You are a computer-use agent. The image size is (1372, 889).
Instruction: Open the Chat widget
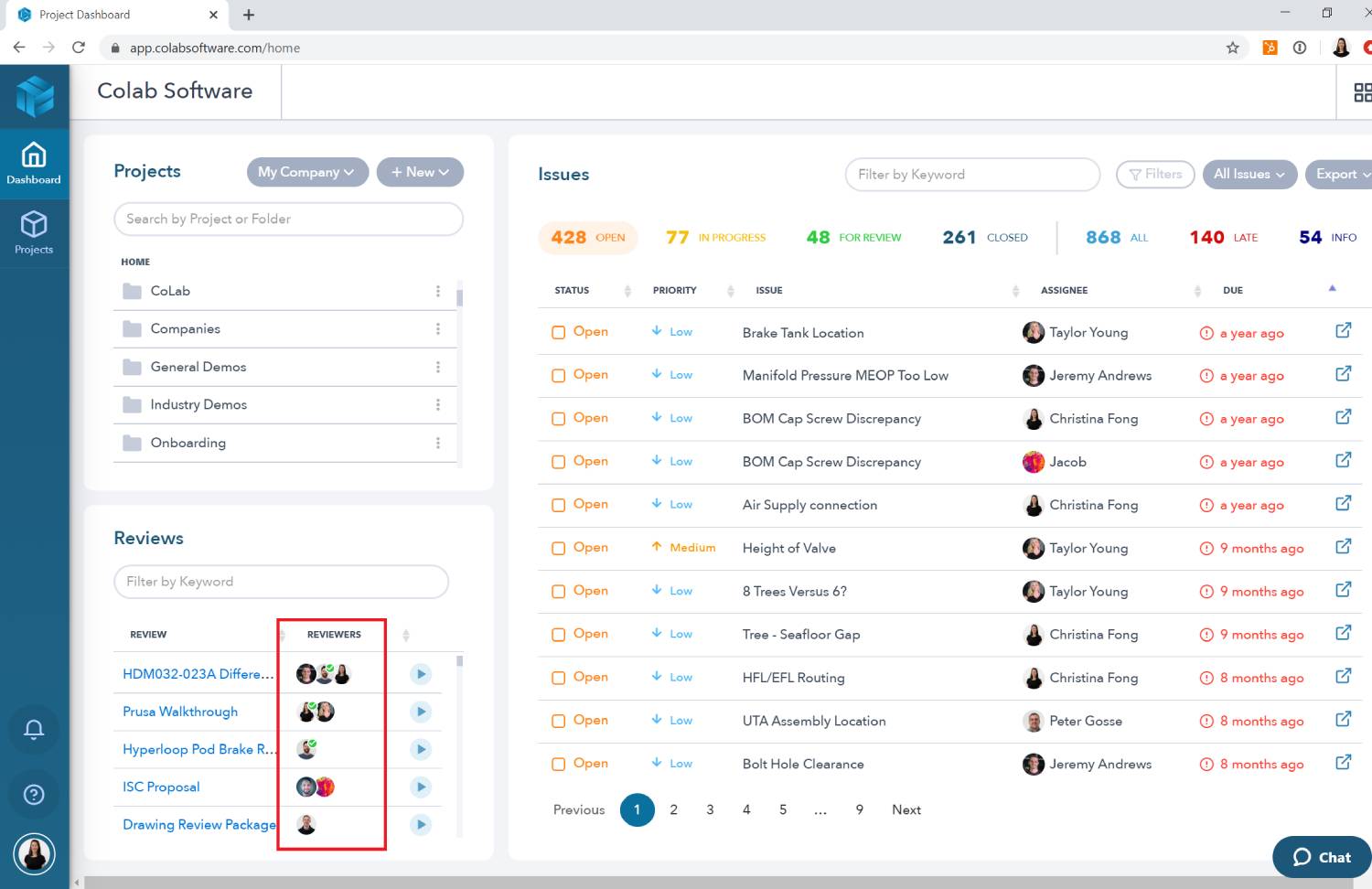click(1322, 857)
